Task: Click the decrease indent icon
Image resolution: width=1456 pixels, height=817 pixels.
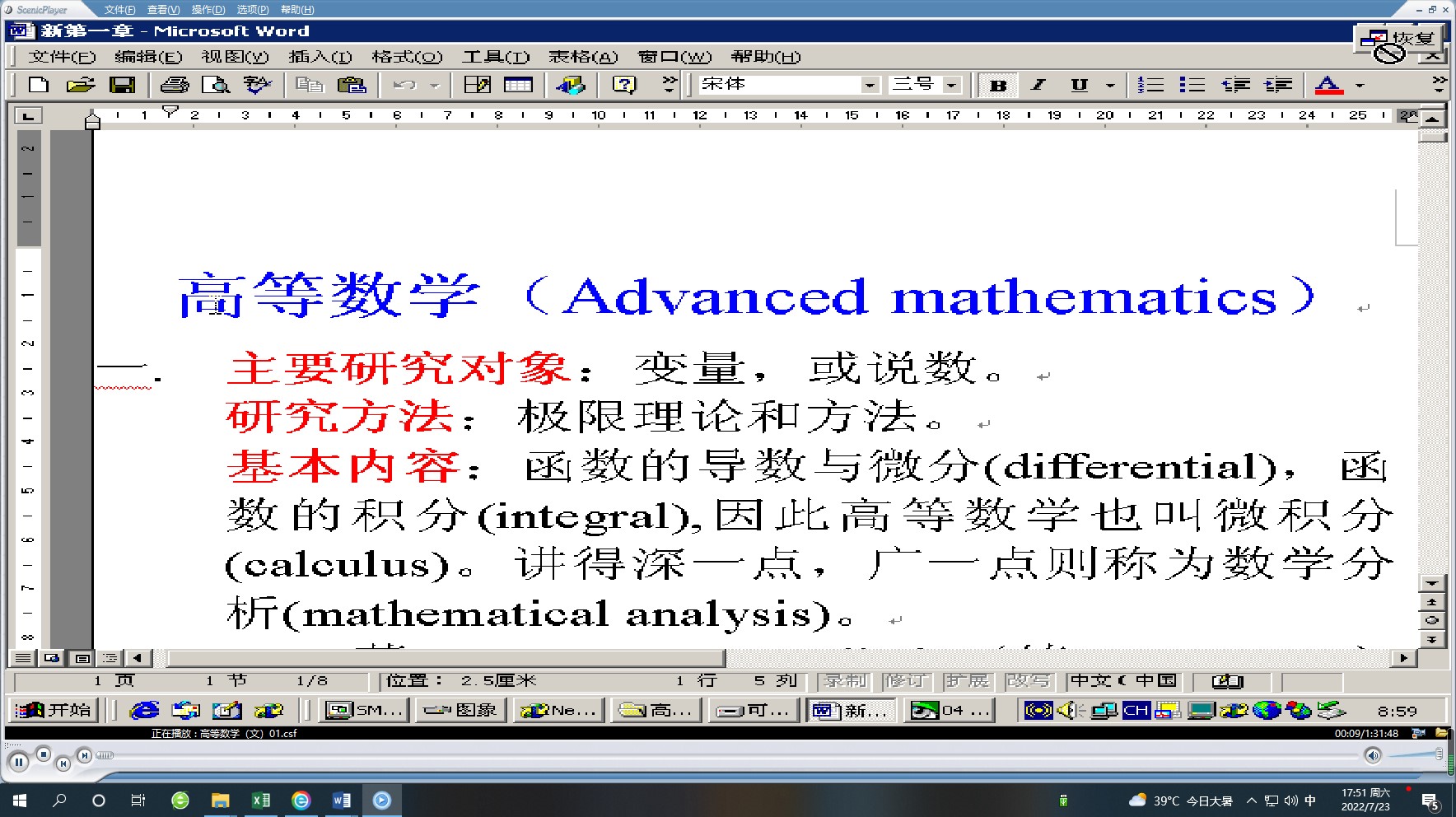Action: click(x=1235, y=85)
